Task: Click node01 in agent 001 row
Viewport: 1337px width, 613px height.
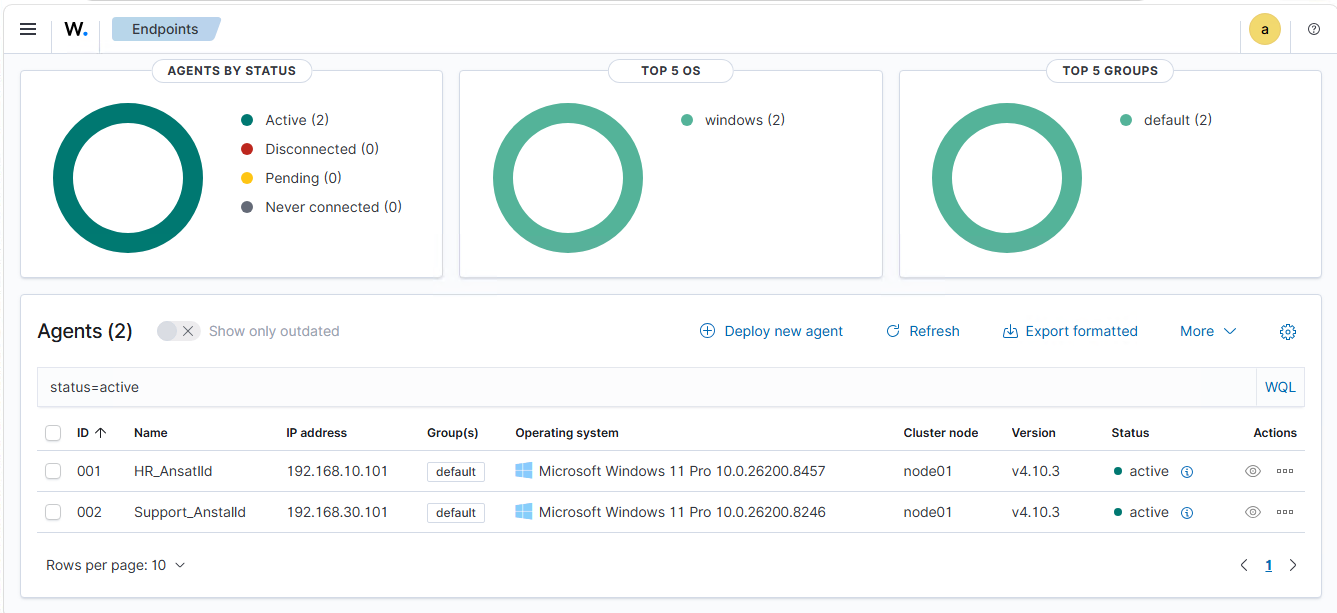Action: tap(928, 471)
